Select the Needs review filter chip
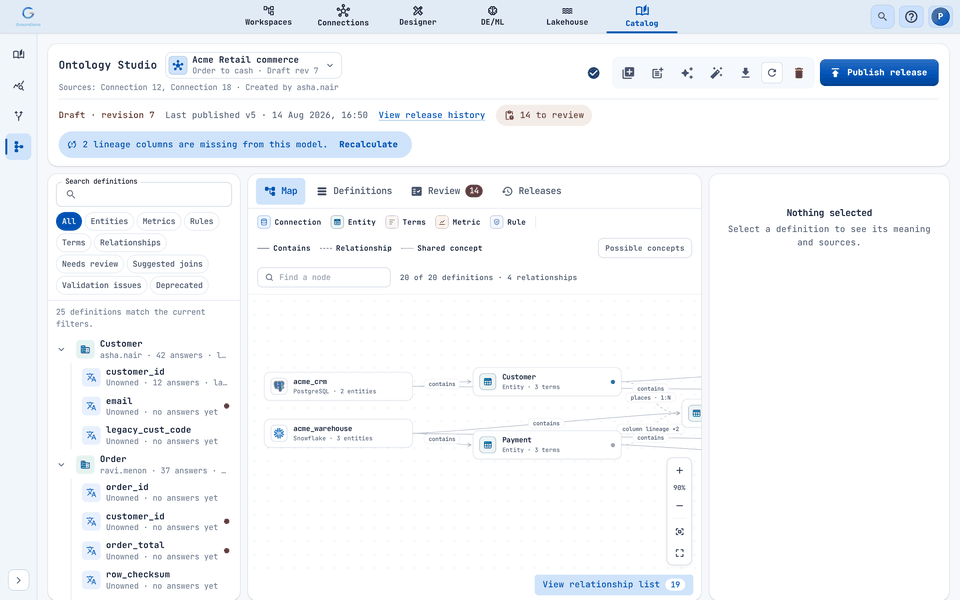The width and height of the screenshot is (960, 600). point(90,264)
